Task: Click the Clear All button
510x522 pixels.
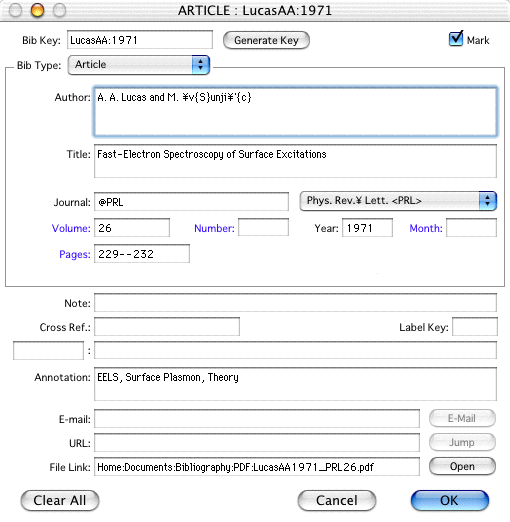Action: 60,500
